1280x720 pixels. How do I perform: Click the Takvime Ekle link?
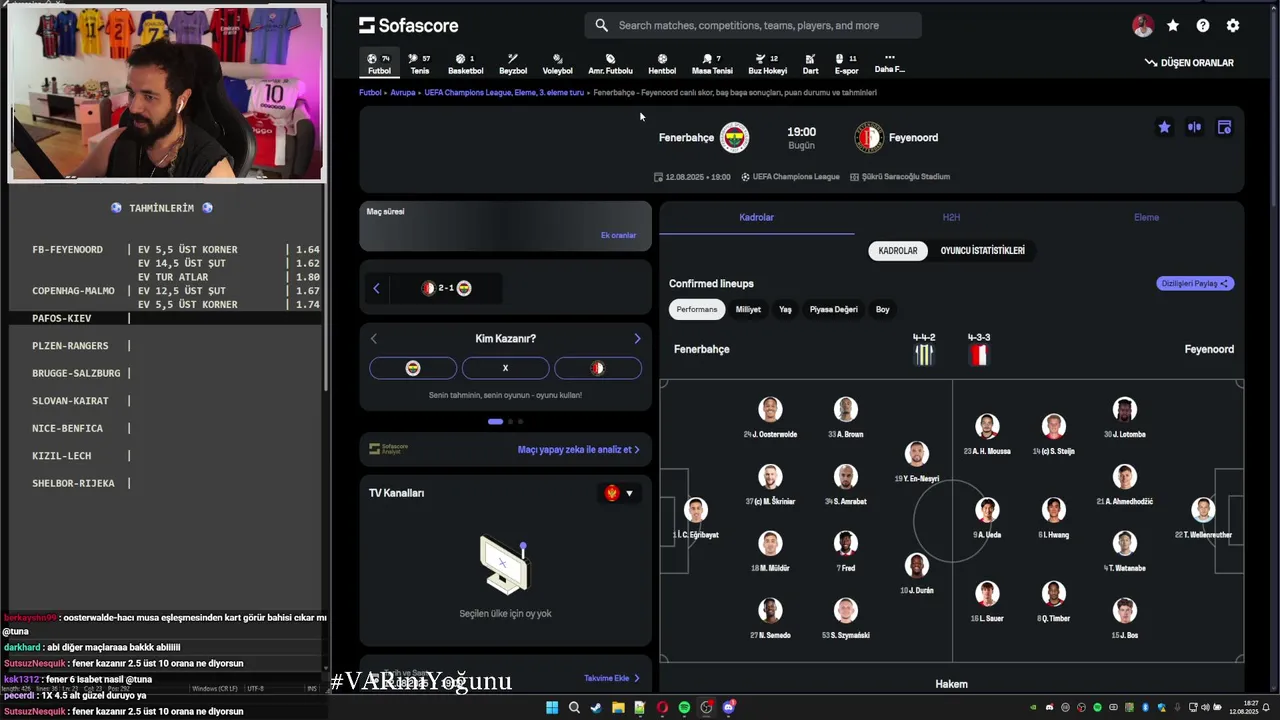(611, 678)
